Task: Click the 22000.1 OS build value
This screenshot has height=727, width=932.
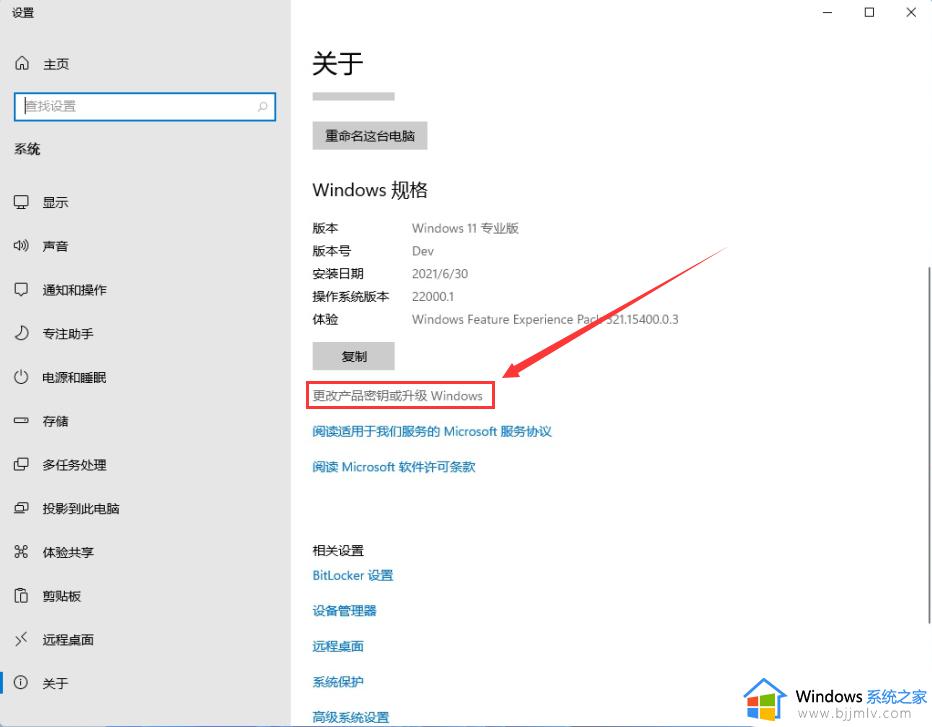Action: [x=433, y=297]
